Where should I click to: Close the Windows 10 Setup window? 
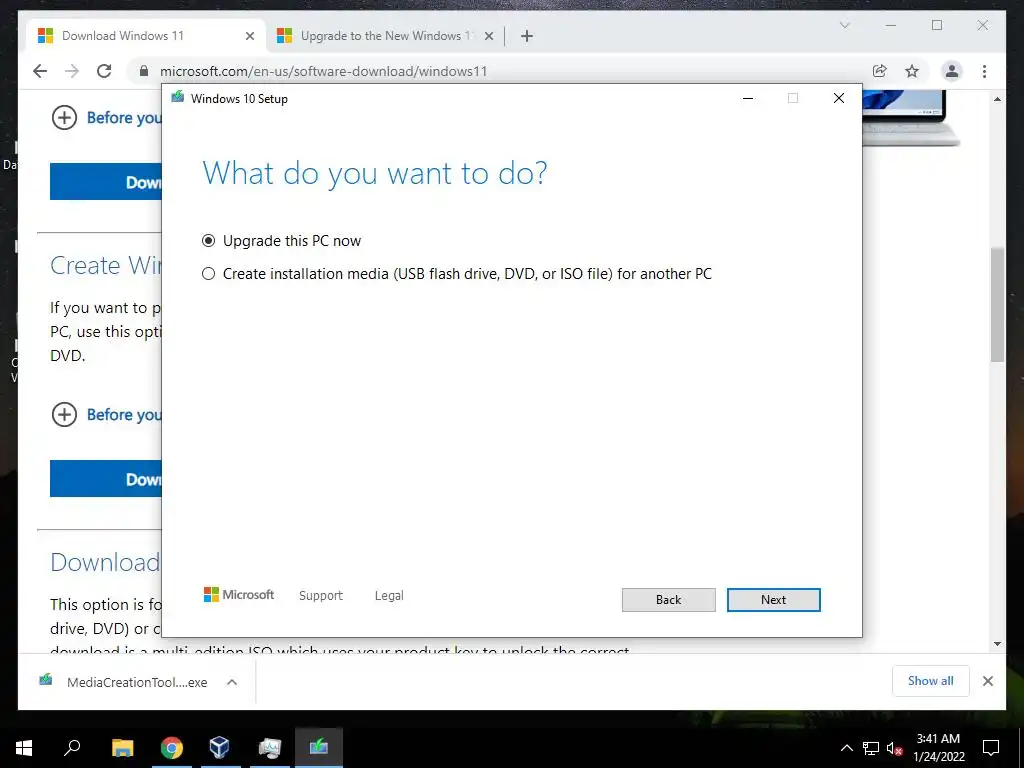pos(839,99)
